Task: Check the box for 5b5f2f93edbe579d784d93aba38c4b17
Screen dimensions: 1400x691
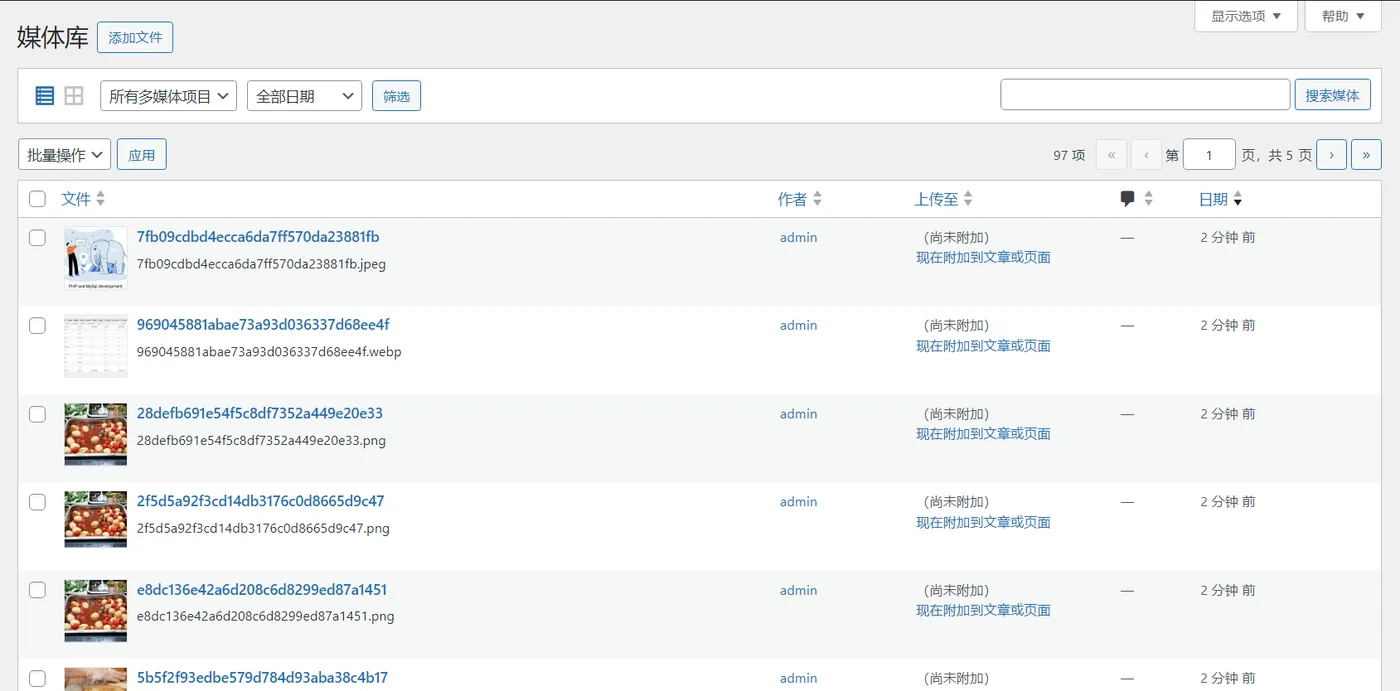Action: pyautogui.click(x=37, y=678)
